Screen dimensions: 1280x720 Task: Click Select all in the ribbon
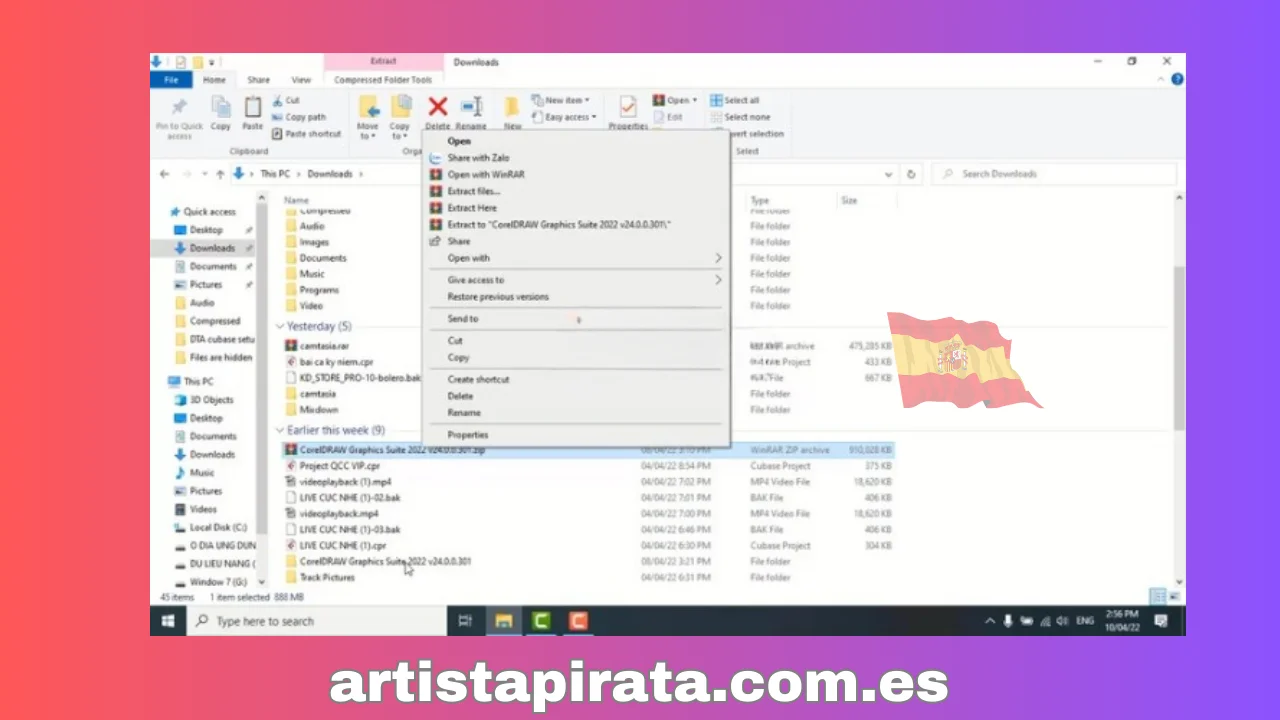pos(735,100)
